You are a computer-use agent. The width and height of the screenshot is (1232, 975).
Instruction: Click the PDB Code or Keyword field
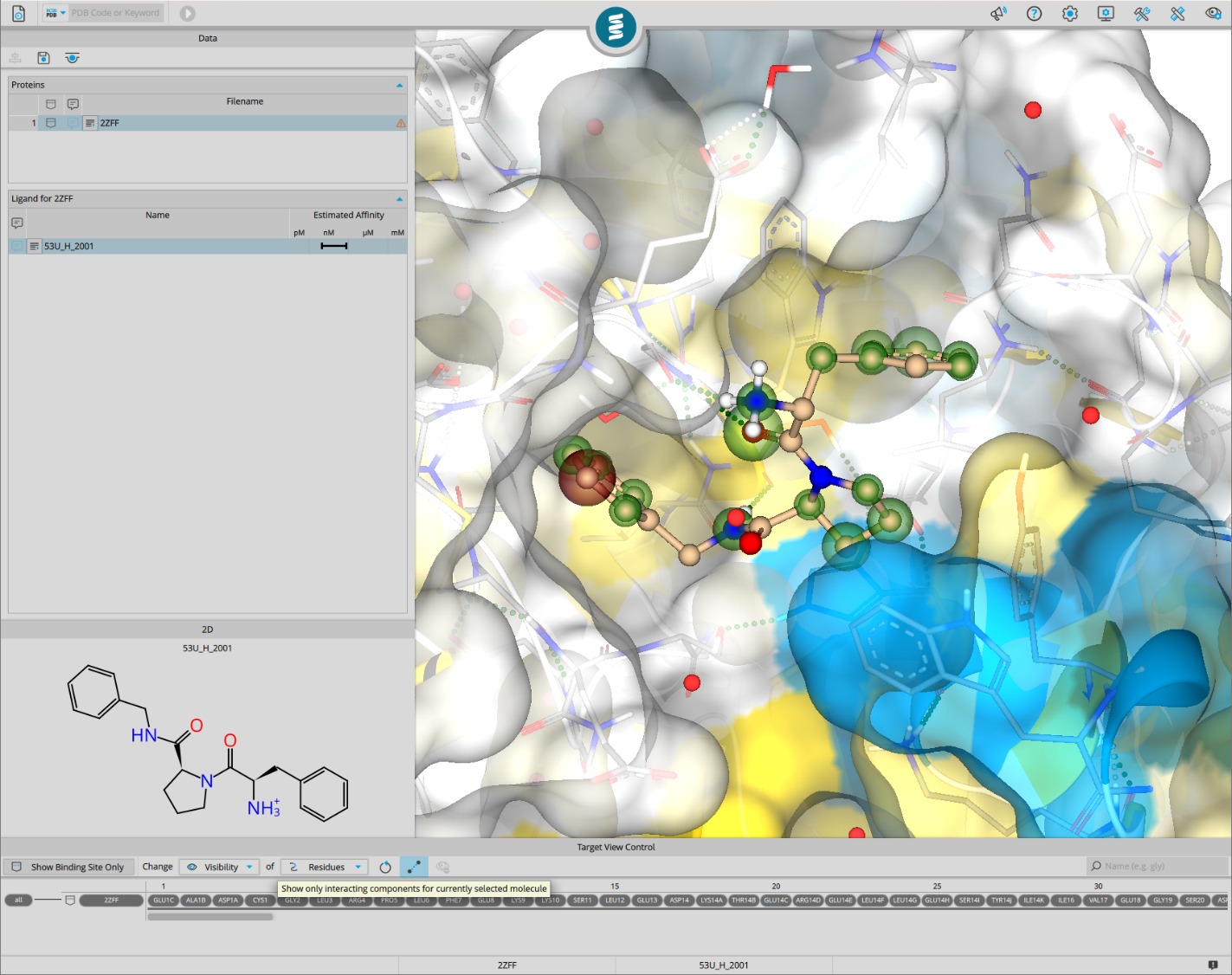click(x=115, y=13)
